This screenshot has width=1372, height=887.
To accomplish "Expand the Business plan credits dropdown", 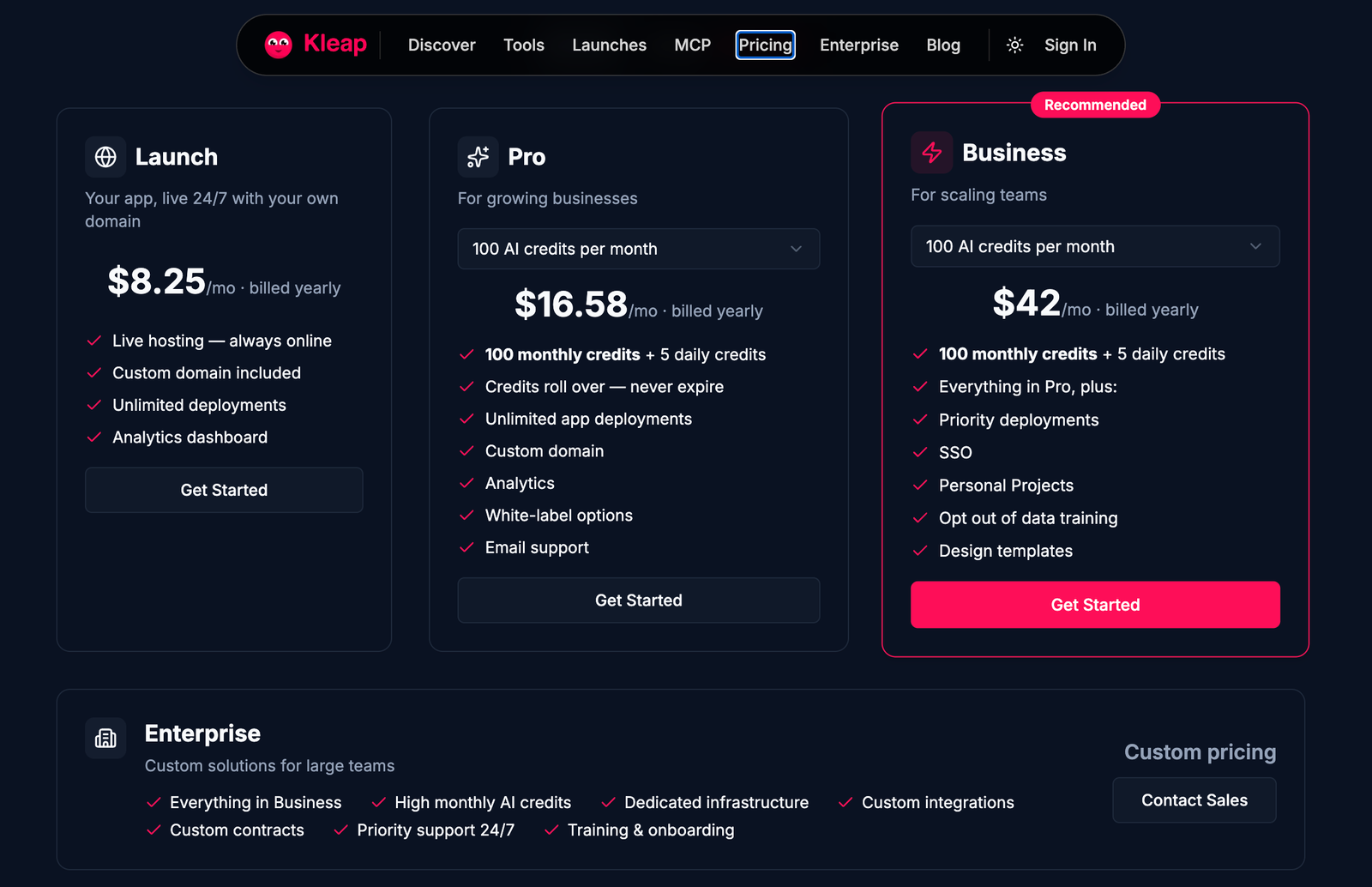I will pyautogui.click(x=1095, y=246).
